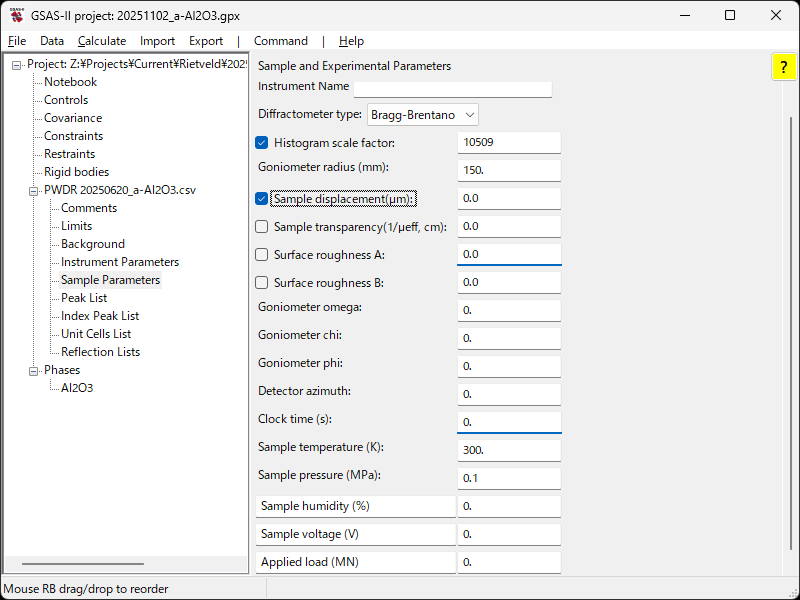Open the Export menu
Screen dimensions: 800x600
(x=206, y=41)
